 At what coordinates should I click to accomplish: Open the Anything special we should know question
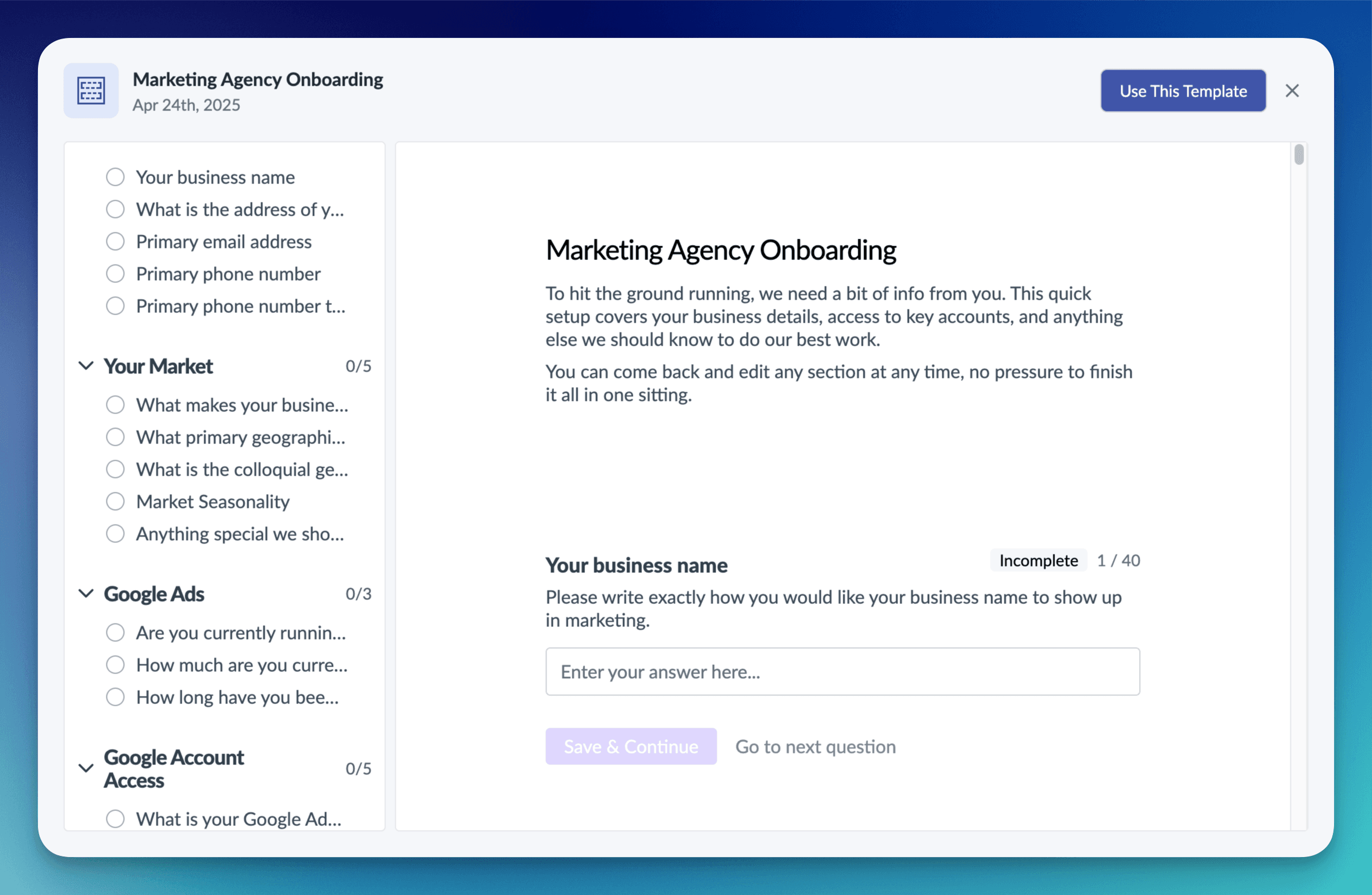pyautogui.click(x=240, y=534)
